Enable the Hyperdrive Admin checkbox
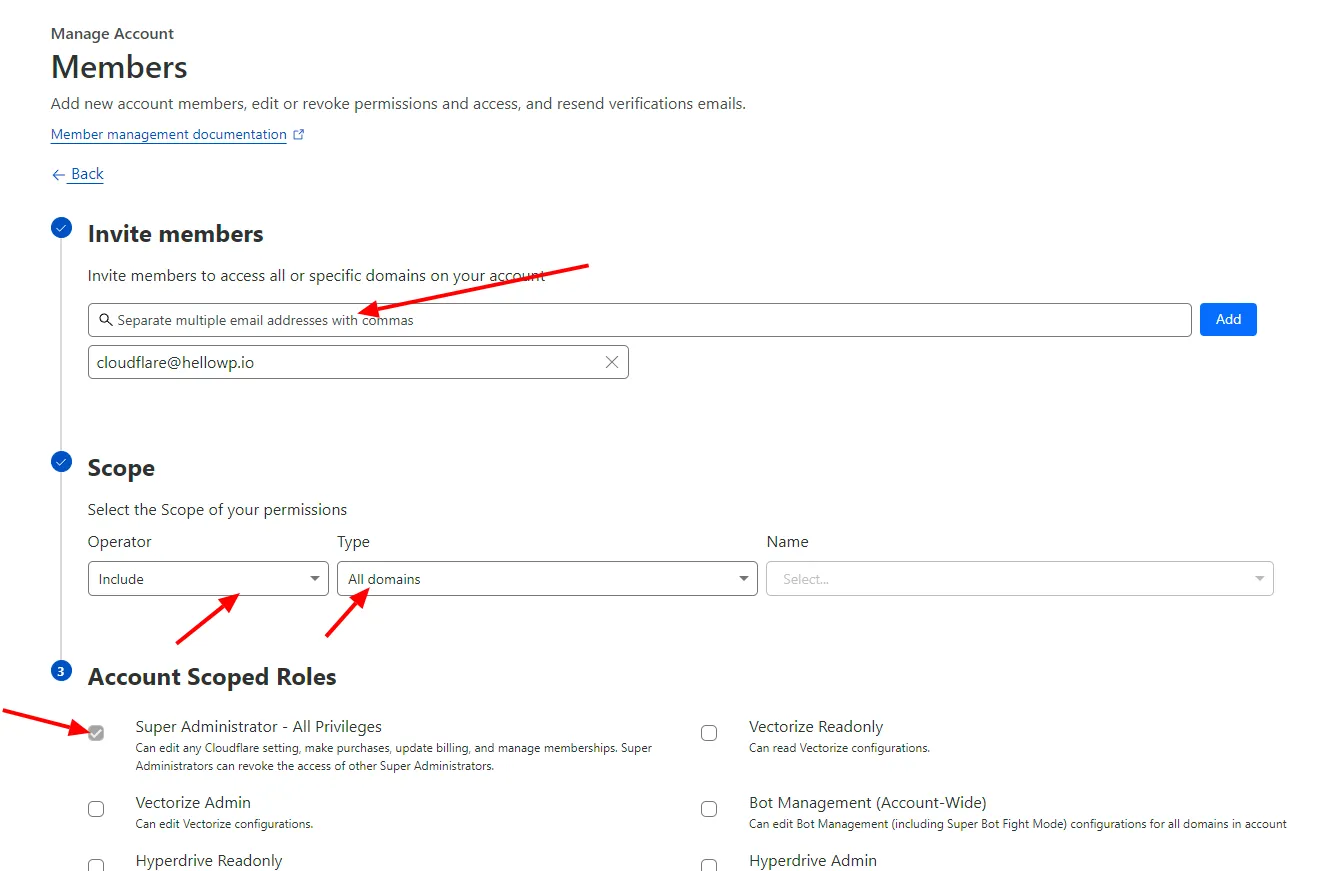Screen dimensions: 1340x871 [x=709, y=865]
